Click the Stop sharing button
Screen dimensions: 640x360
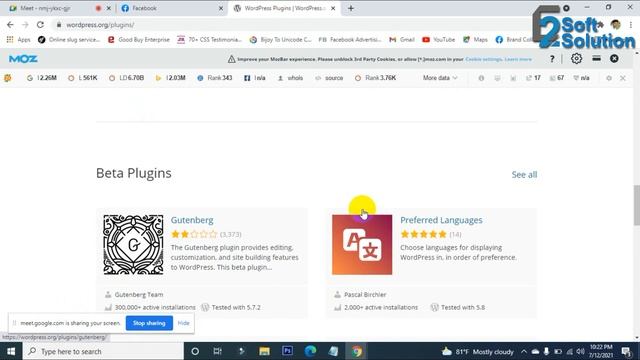tap(149, 323)
